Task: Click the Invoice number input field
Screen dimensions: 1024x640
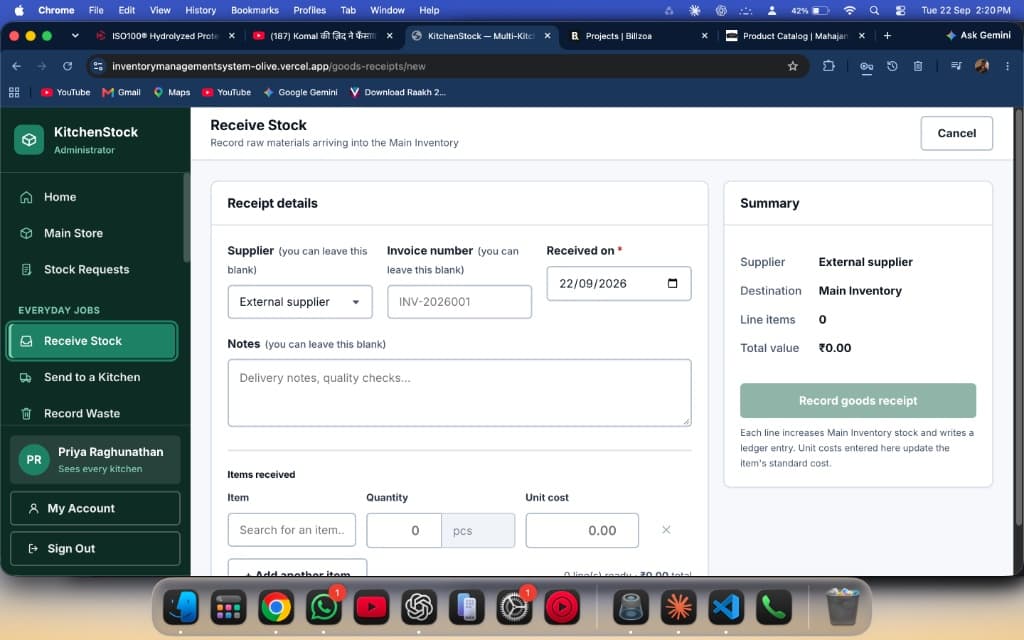Action: (x=459, y=302)
